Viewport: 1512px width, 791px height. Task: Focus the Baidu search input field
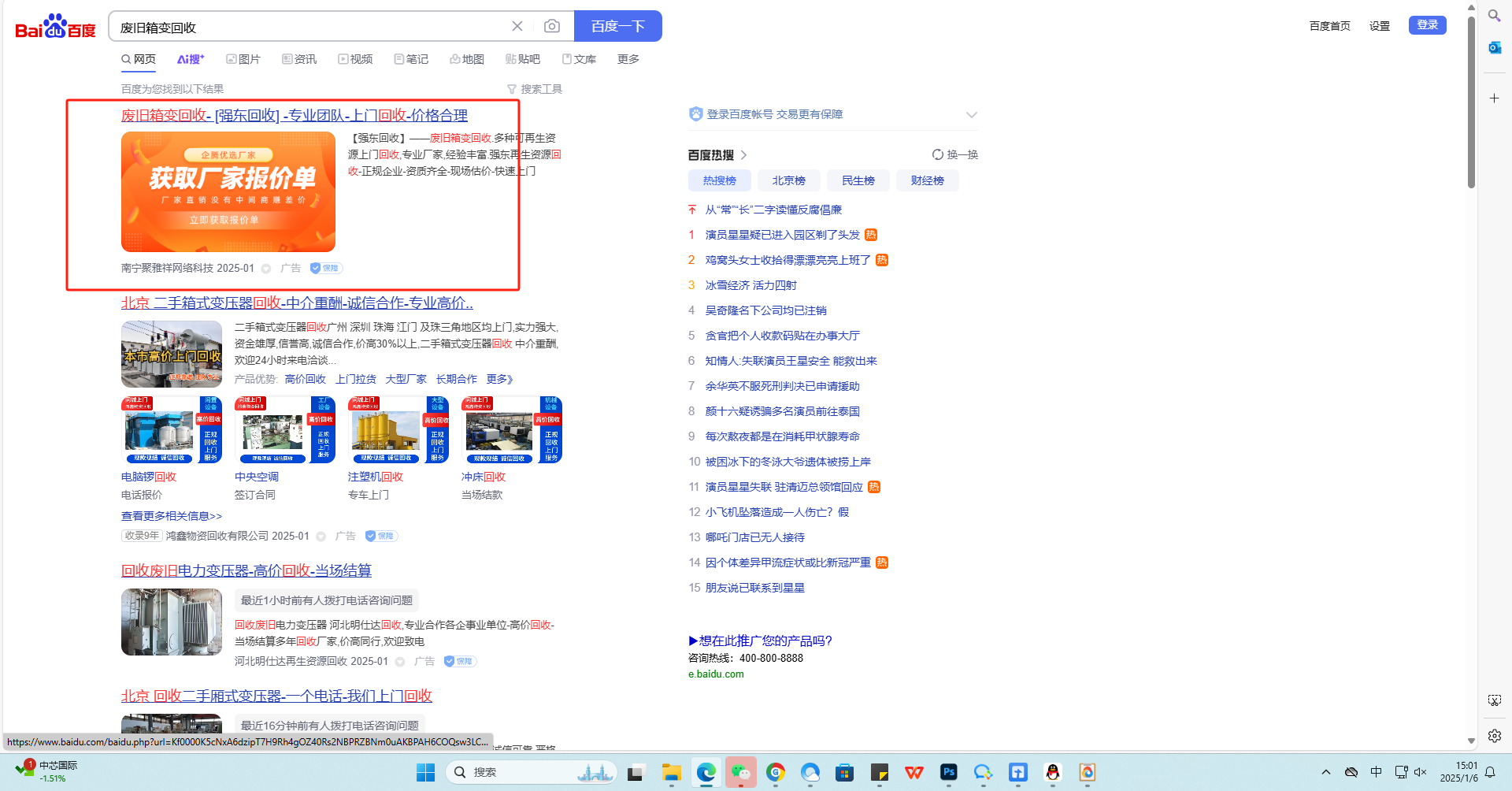[311, 27]
